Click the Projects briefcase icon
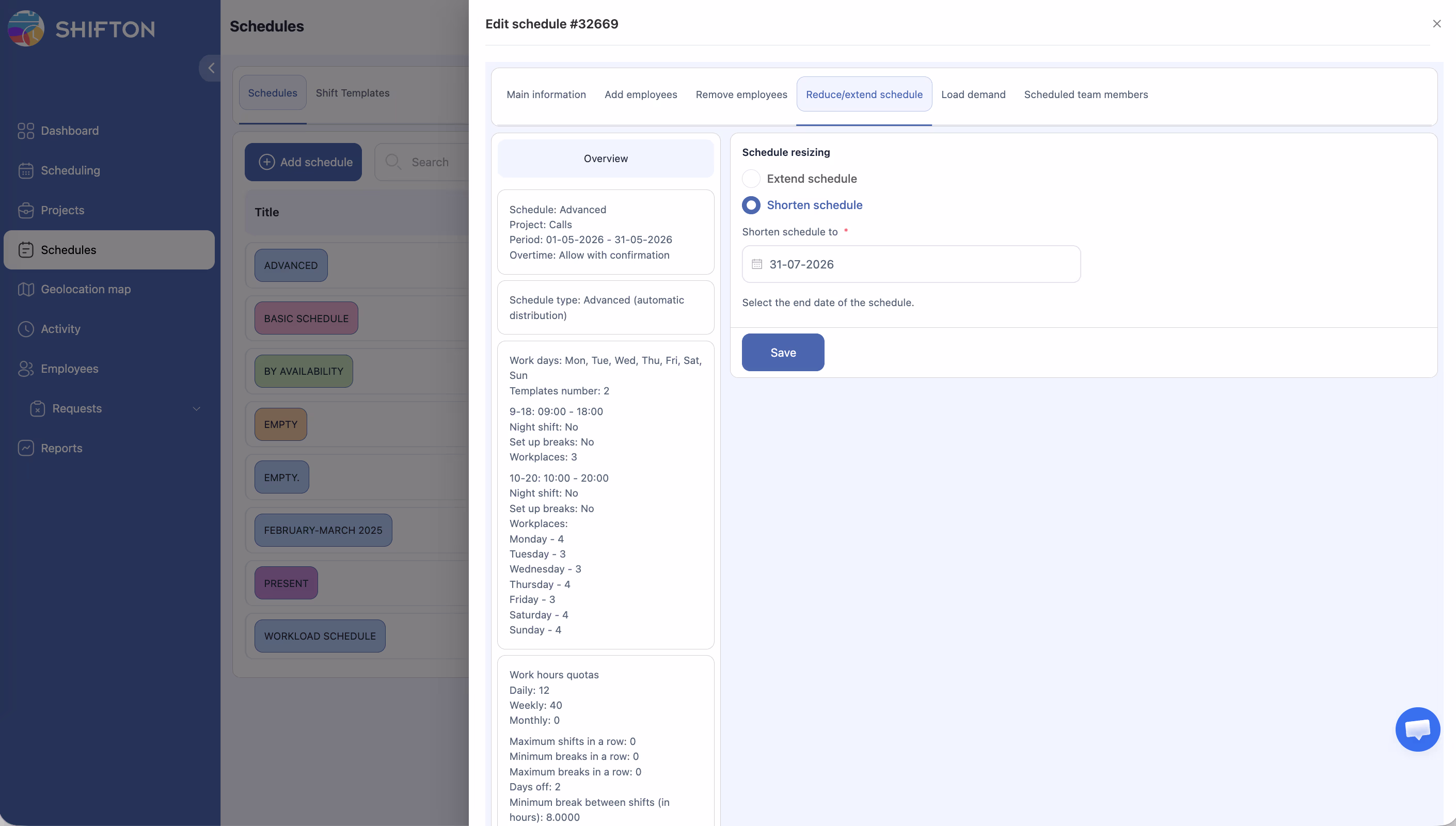 pyautogui.click(x=25, y=211)
